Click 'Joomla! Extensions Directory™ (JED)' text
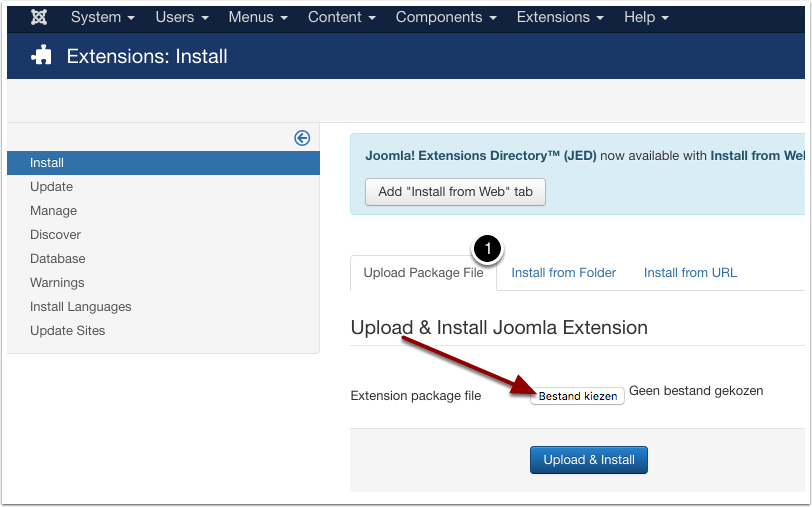Image resolution: width=812 pixels, height=507 pixels. coord(481,156)
